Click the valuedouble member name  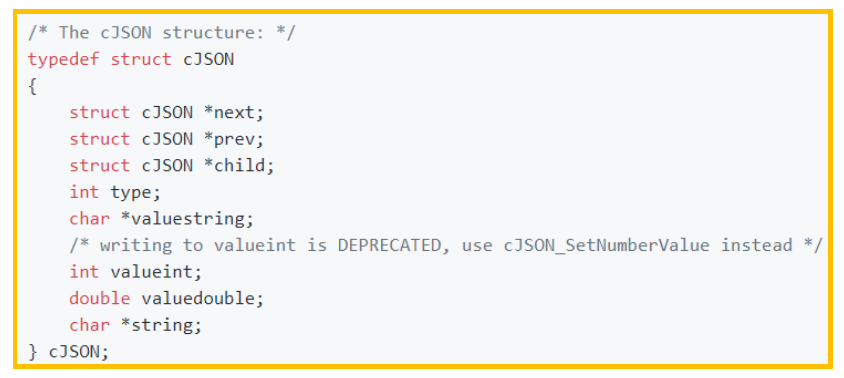(x=198, y=298)
